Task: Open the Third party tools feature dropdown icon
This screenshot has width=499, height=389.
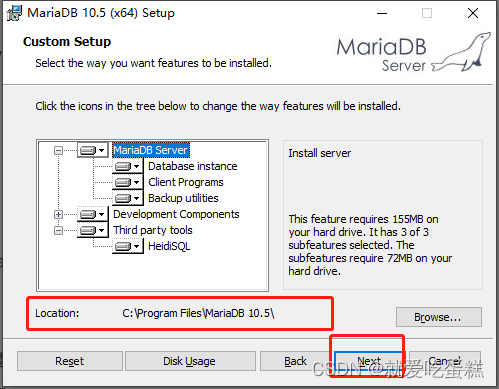Action: pyautogui.click(x=93, y=230)
